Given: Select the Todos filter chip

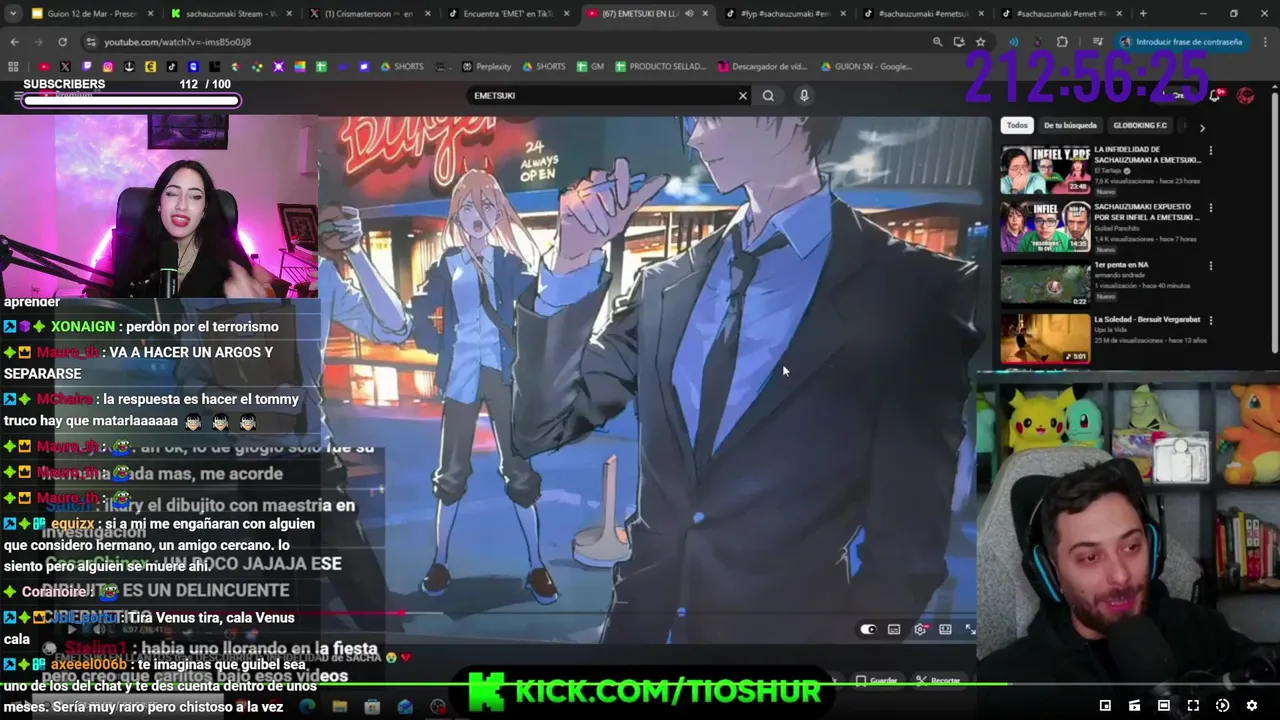Looking at the screenshot, I should 1017,125.
